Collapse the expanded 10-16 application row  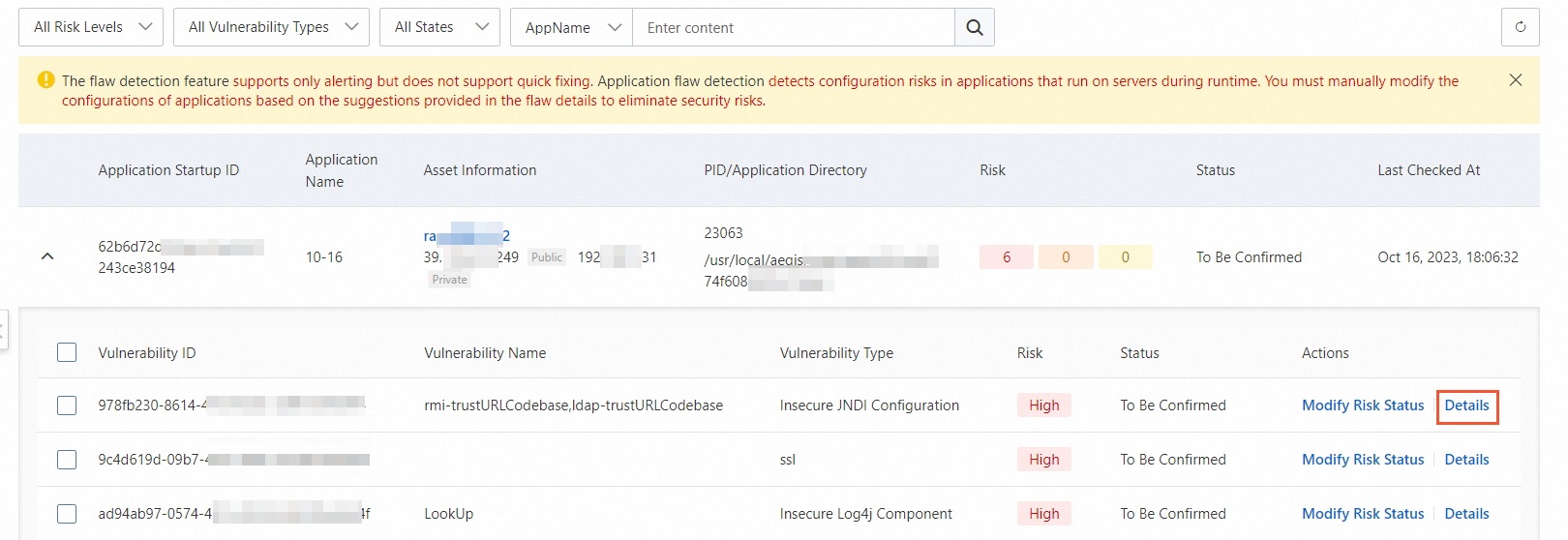coord(47,257)
